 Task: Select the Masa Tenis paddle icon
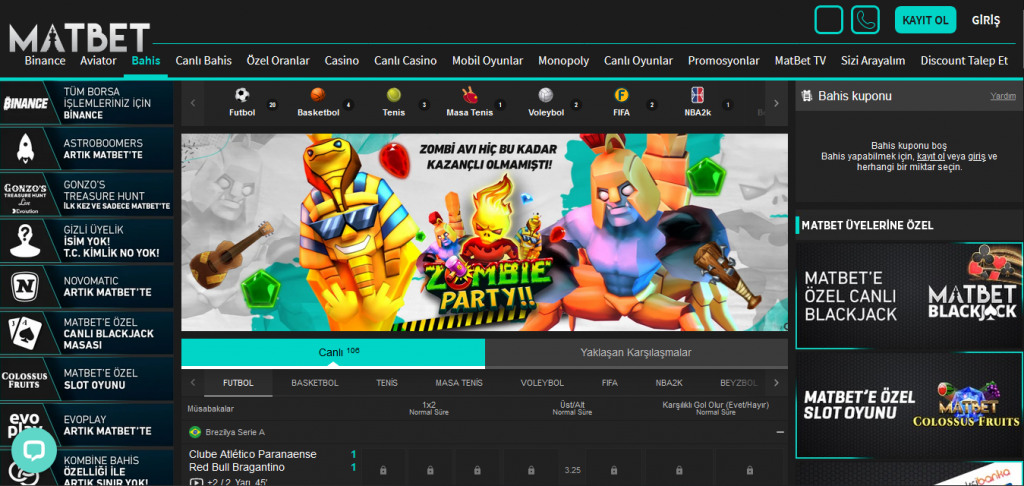pos(470,95)
